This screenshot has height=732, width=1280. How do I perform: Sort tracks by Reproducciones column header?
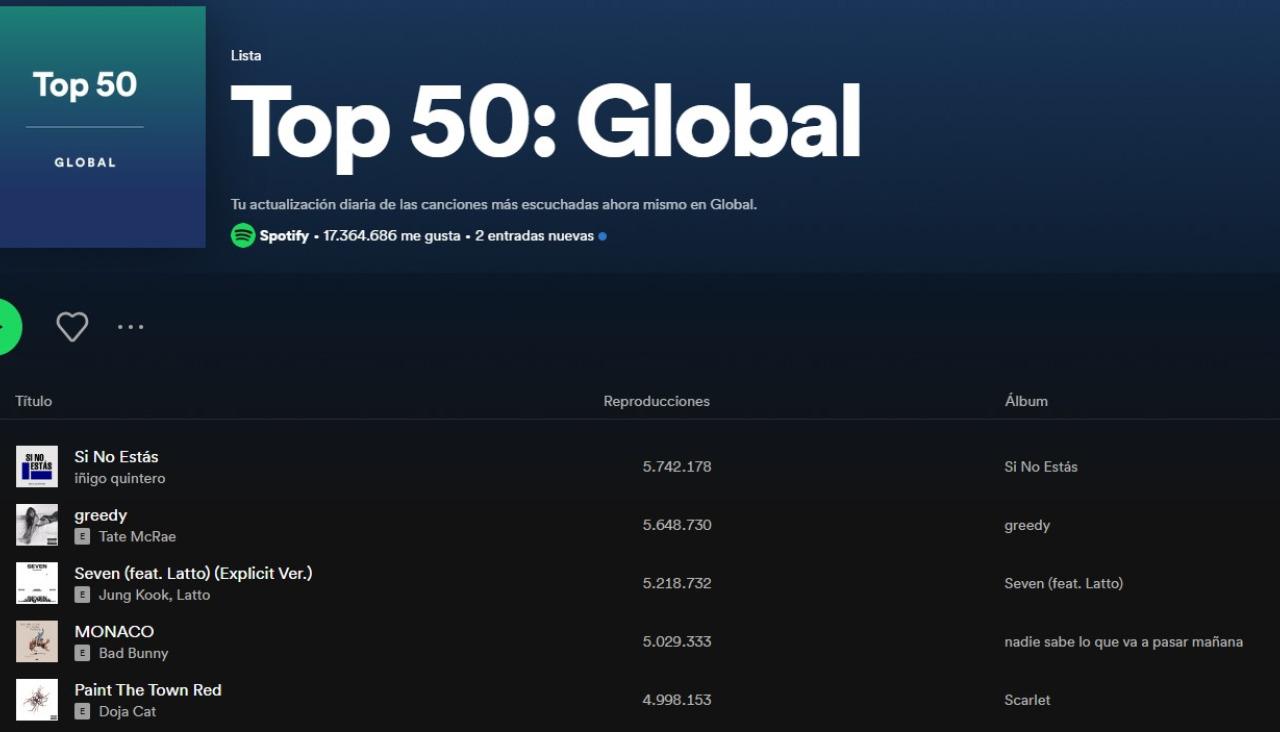[656, 400]
